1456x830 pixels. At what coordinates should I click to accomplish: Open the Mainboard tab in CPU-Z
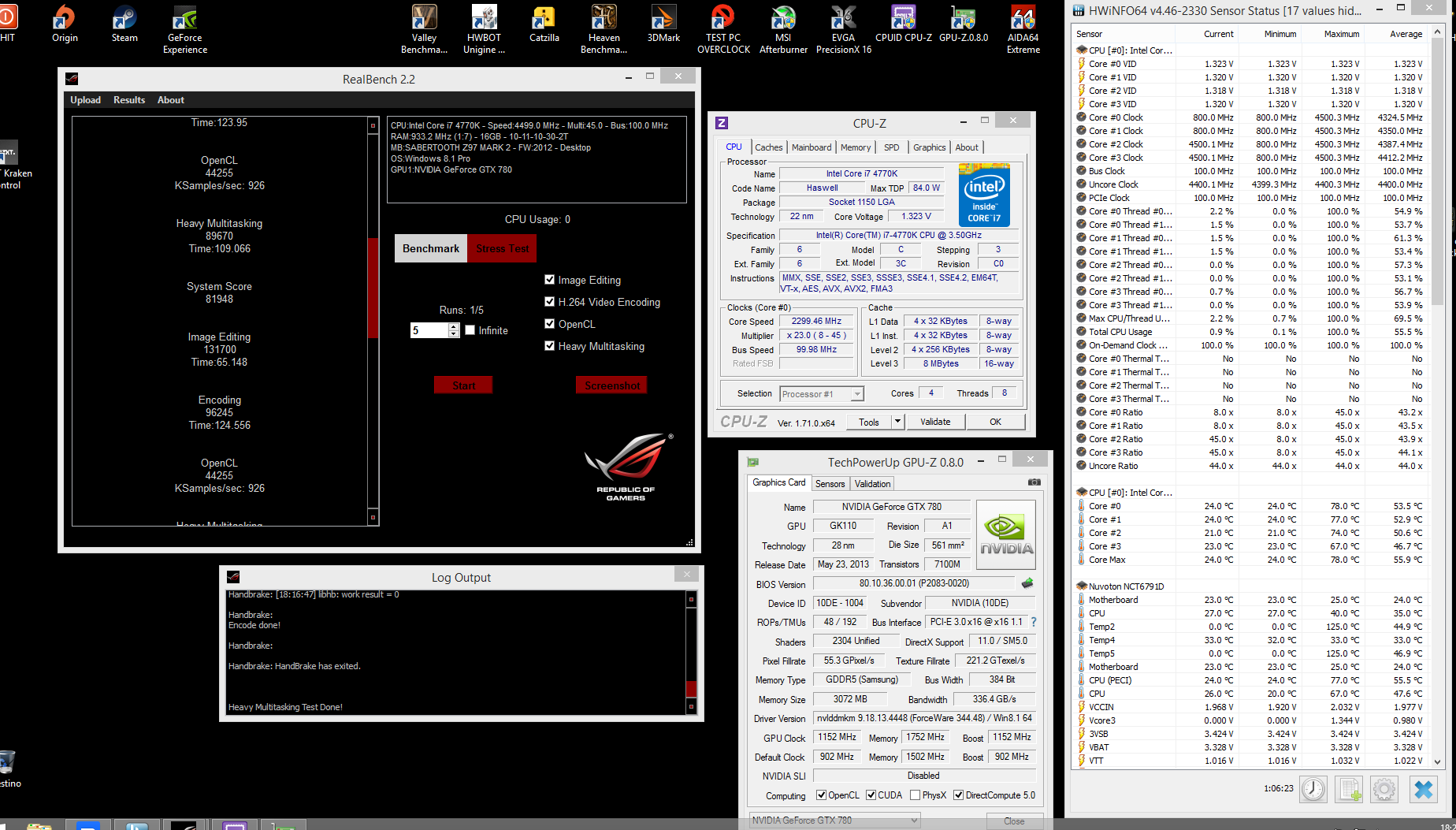coord(812,147)
